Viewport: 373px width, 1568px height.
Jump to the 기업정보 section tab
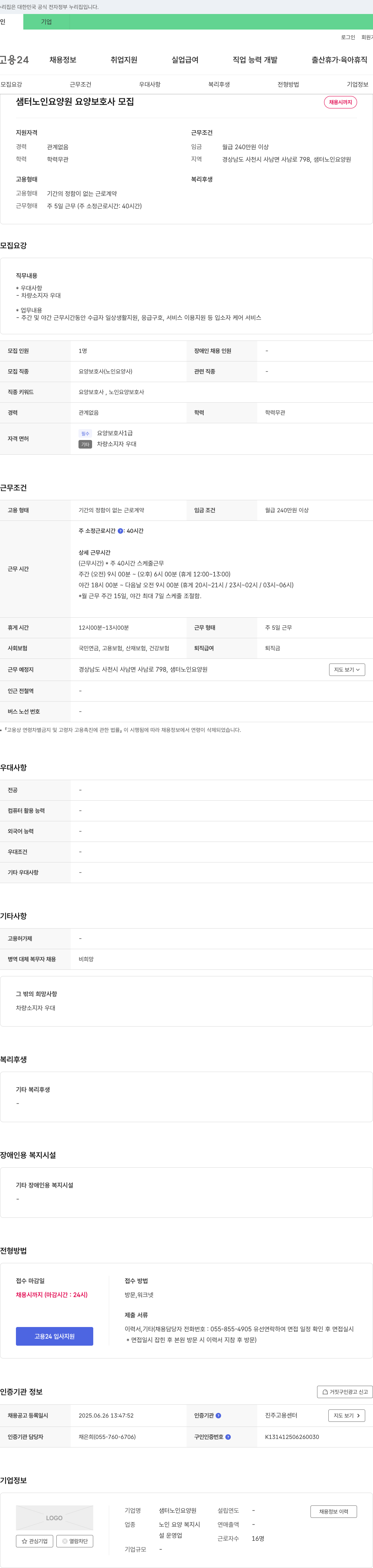[x=358, y=85]
